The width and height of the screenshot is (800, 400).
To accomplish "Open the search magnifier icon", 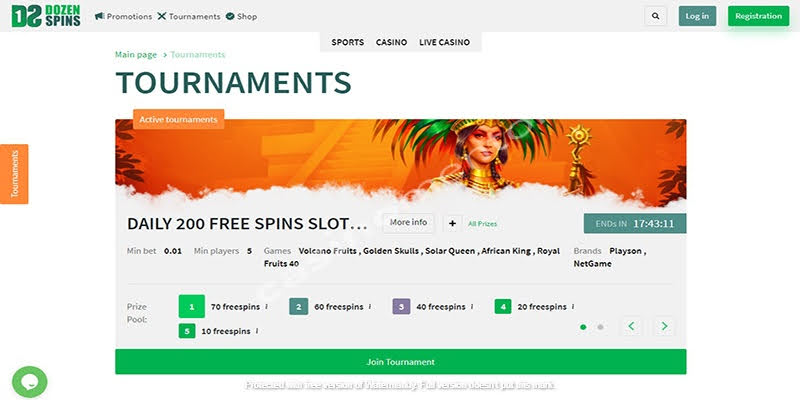I will click(656, 16).
